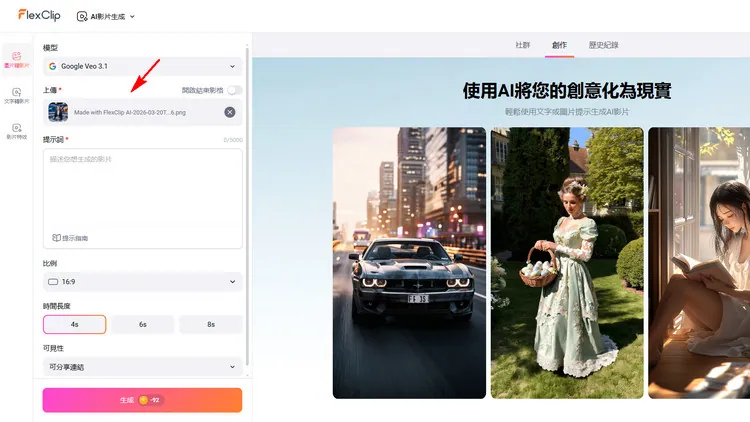Switch to the 社群 tab
Image resolution: width=750 pixels, height=422 pixels.
pos(522,45)
